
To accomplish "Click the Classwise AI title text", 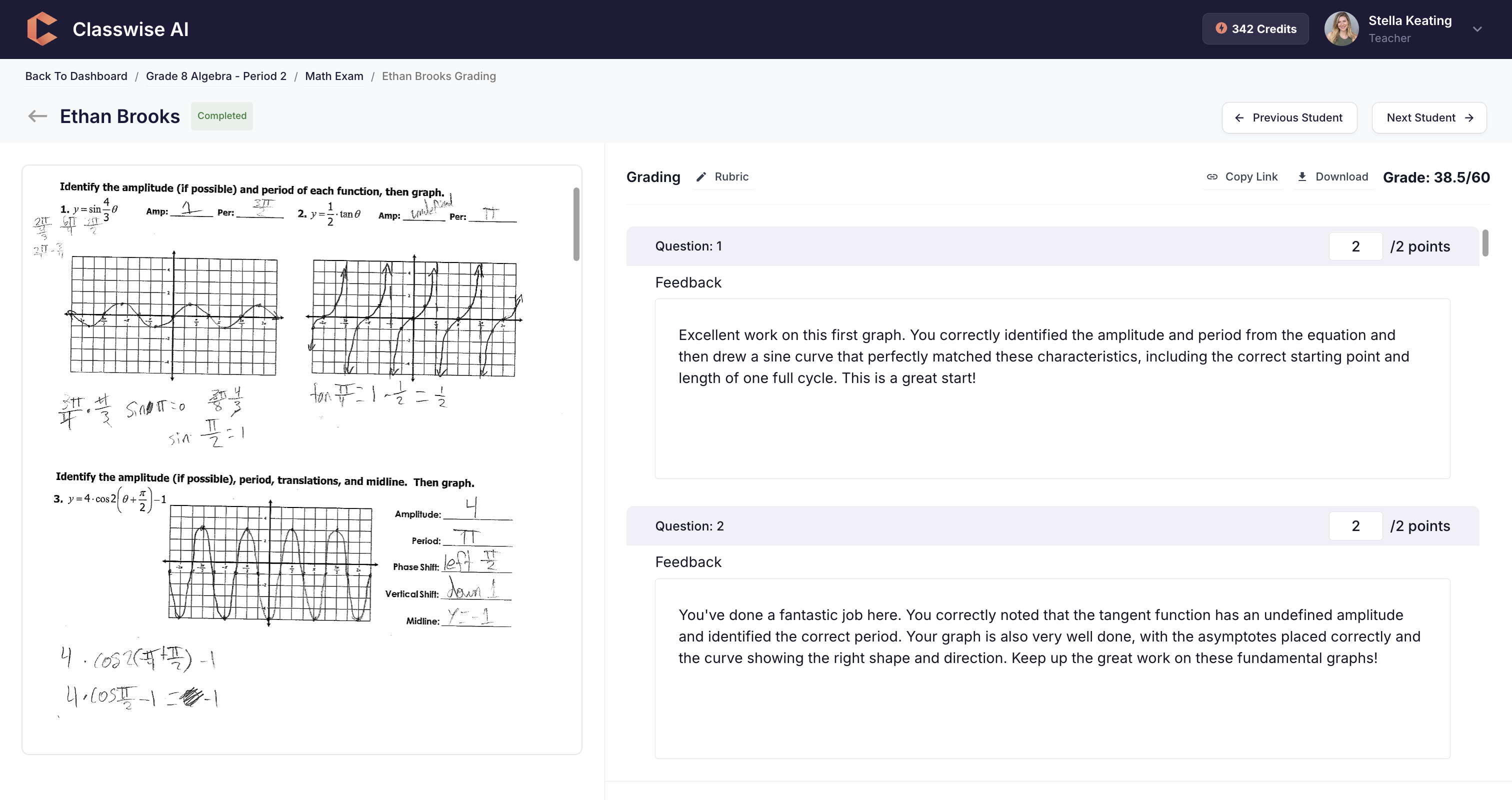I will (x=130, y=29).
